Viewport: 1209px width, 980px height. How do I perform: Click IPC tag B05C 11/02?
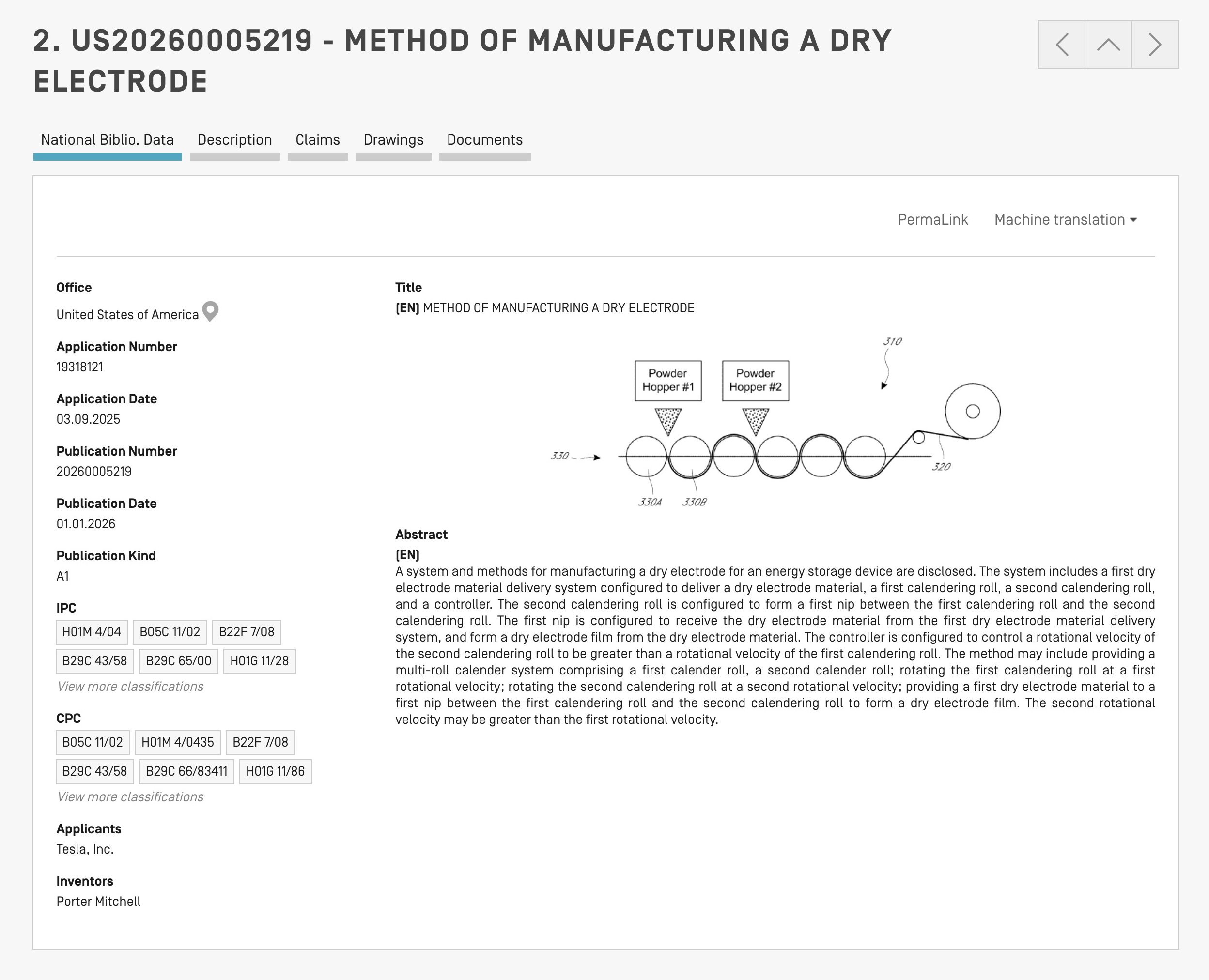170,632
